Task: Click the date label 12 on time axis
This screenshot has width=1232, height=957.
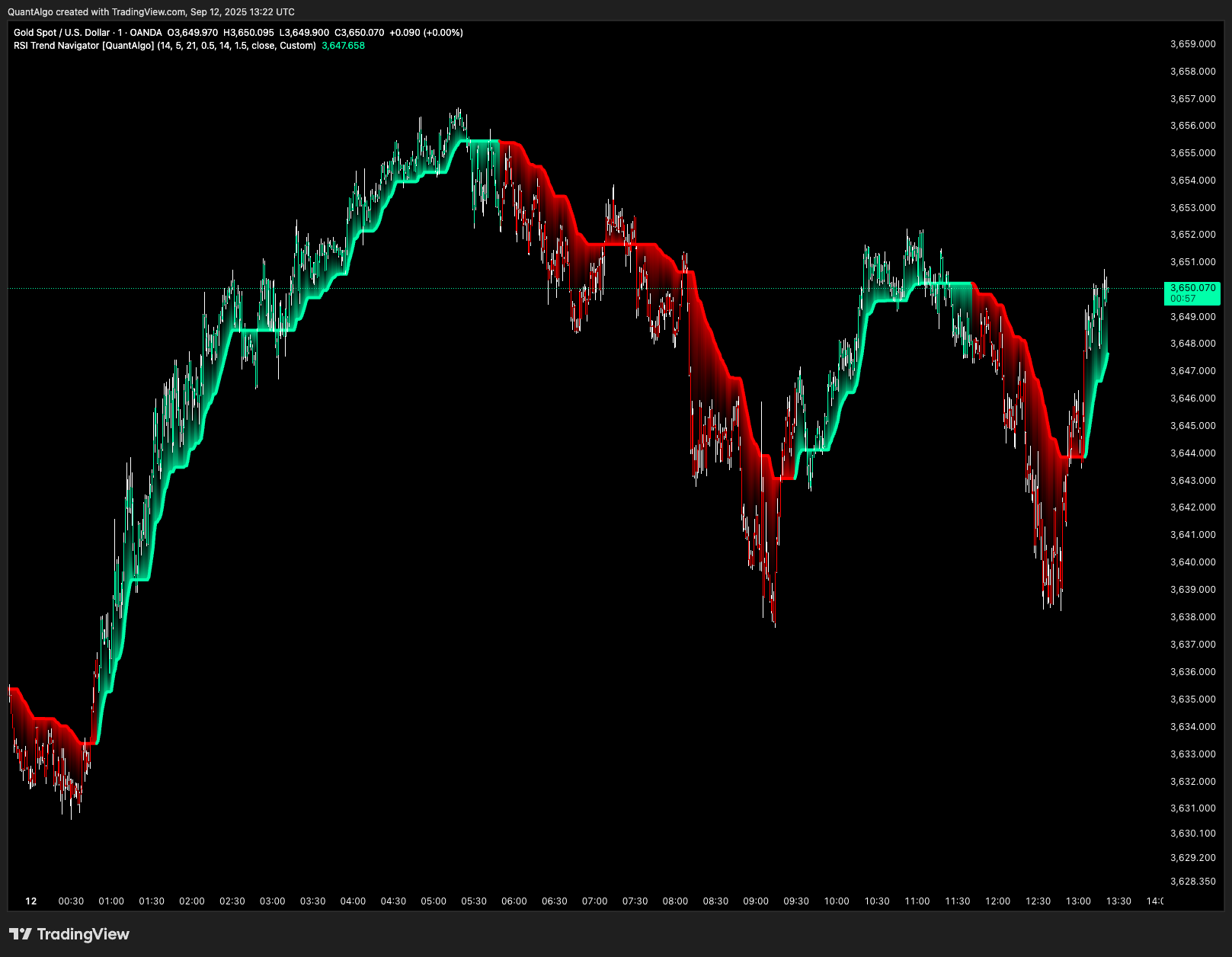Action: [31, 901]
